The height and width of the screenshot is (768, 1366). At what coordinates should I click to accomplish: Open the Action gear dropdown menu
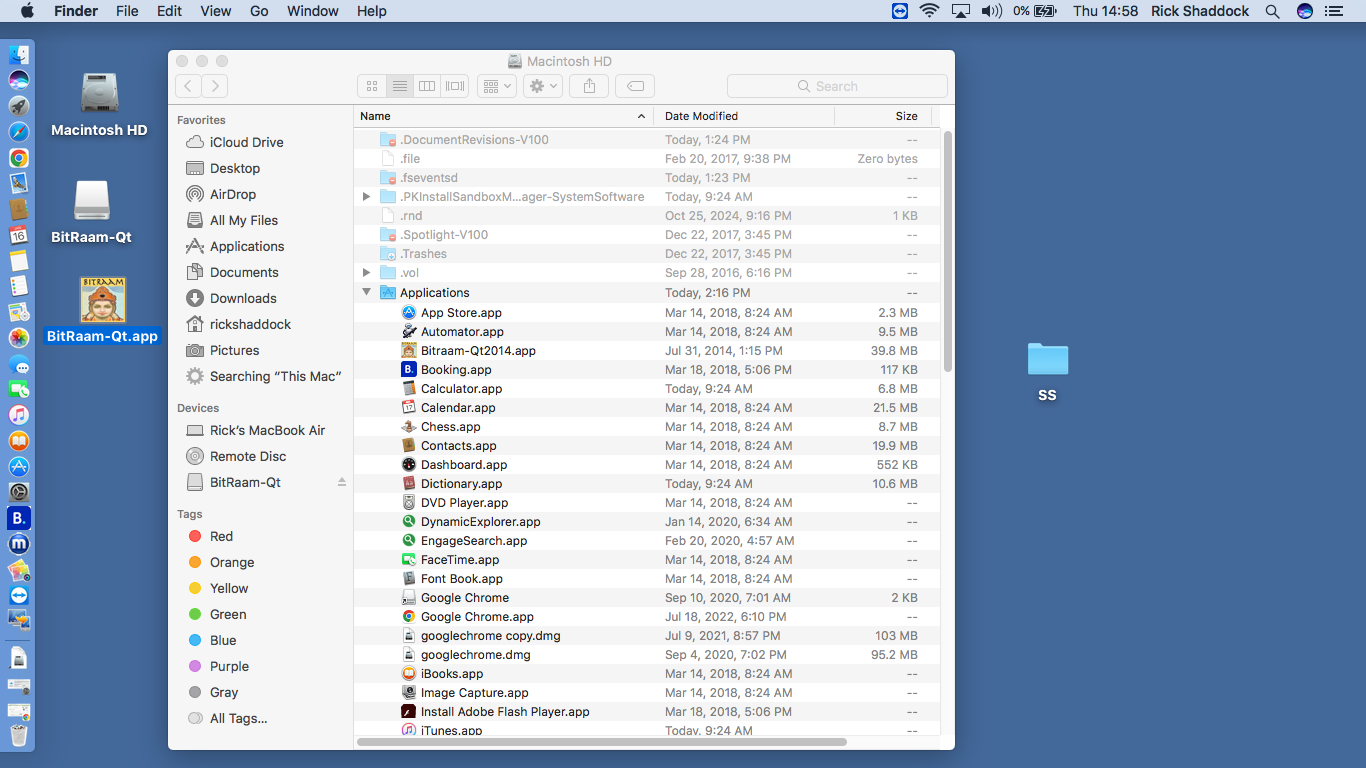[x=543, y=86]
